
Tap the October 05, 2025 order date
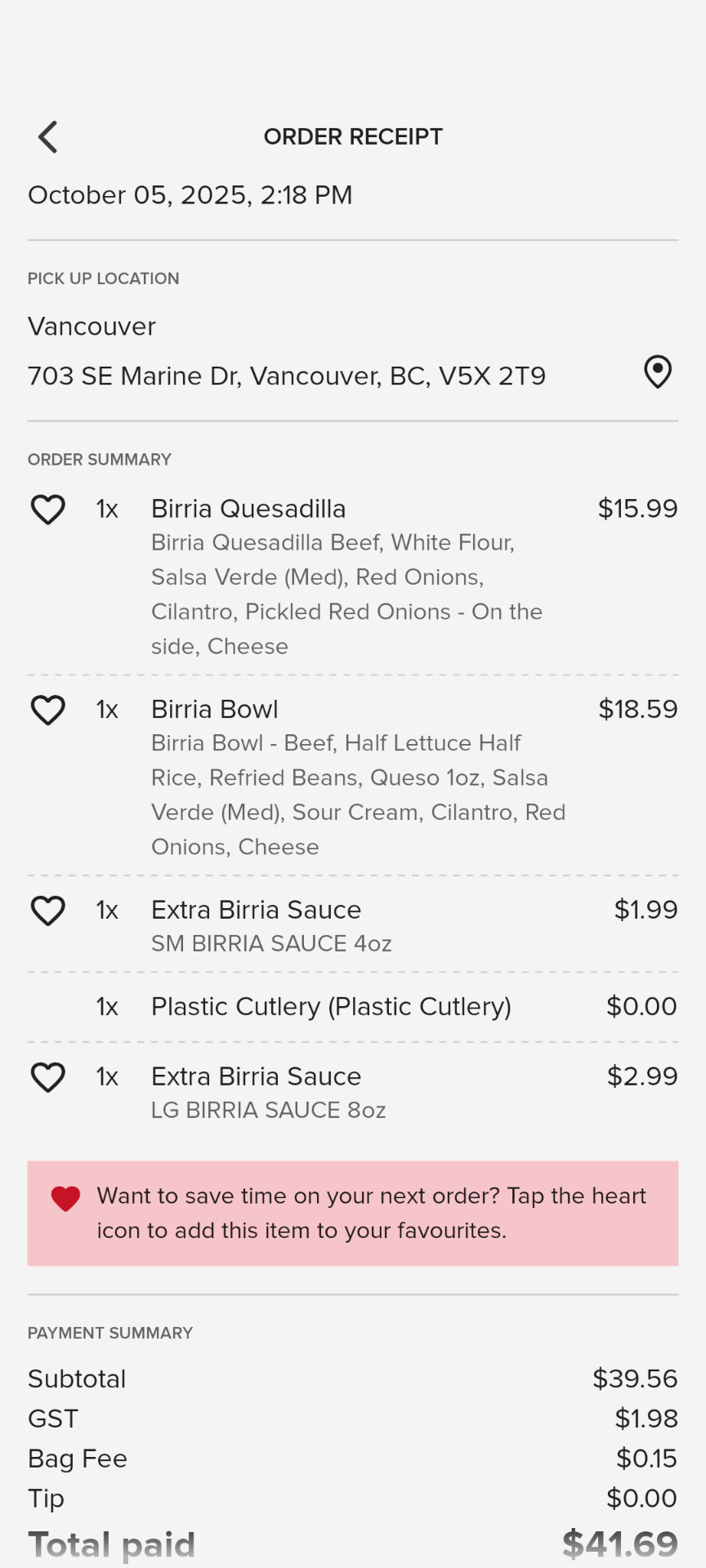point(190,195)
